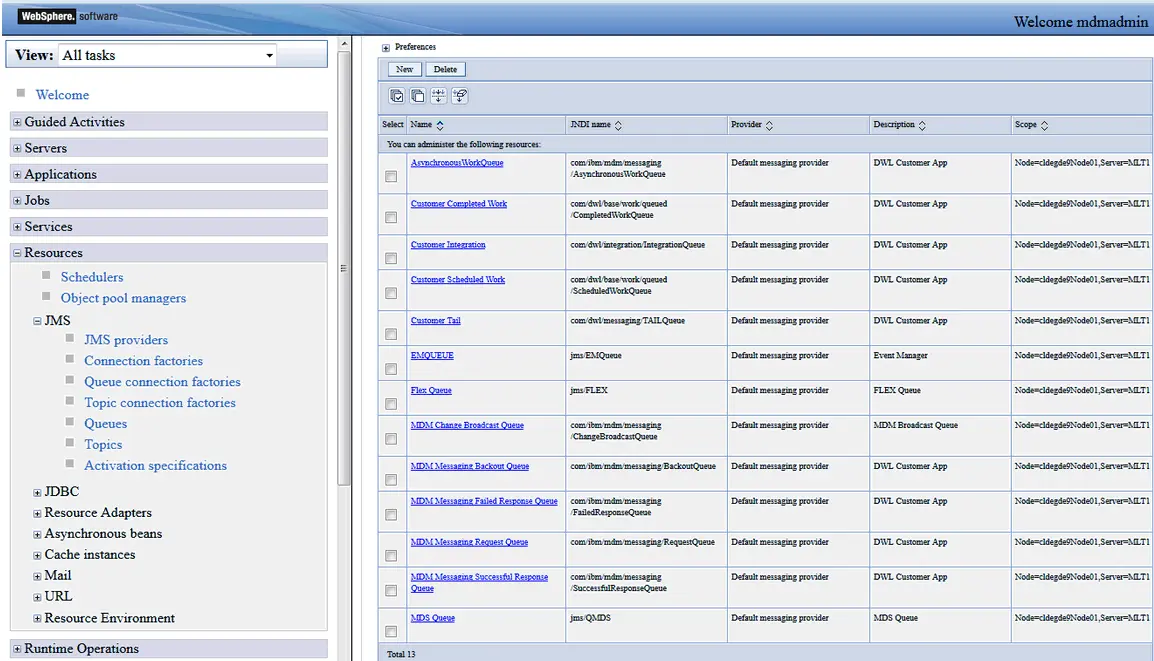Select Queues under the JMS tree

106,423
